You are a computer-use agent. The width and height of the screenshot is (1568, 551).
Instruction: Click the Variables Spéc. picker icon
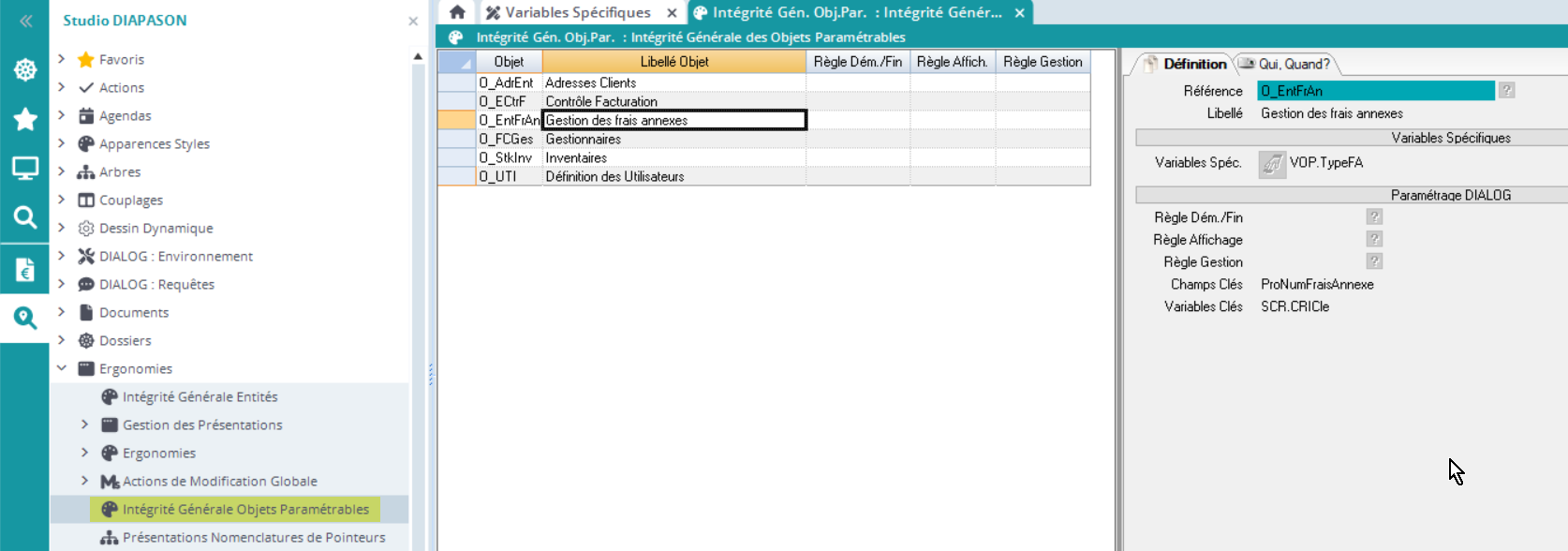point(1271,164)
